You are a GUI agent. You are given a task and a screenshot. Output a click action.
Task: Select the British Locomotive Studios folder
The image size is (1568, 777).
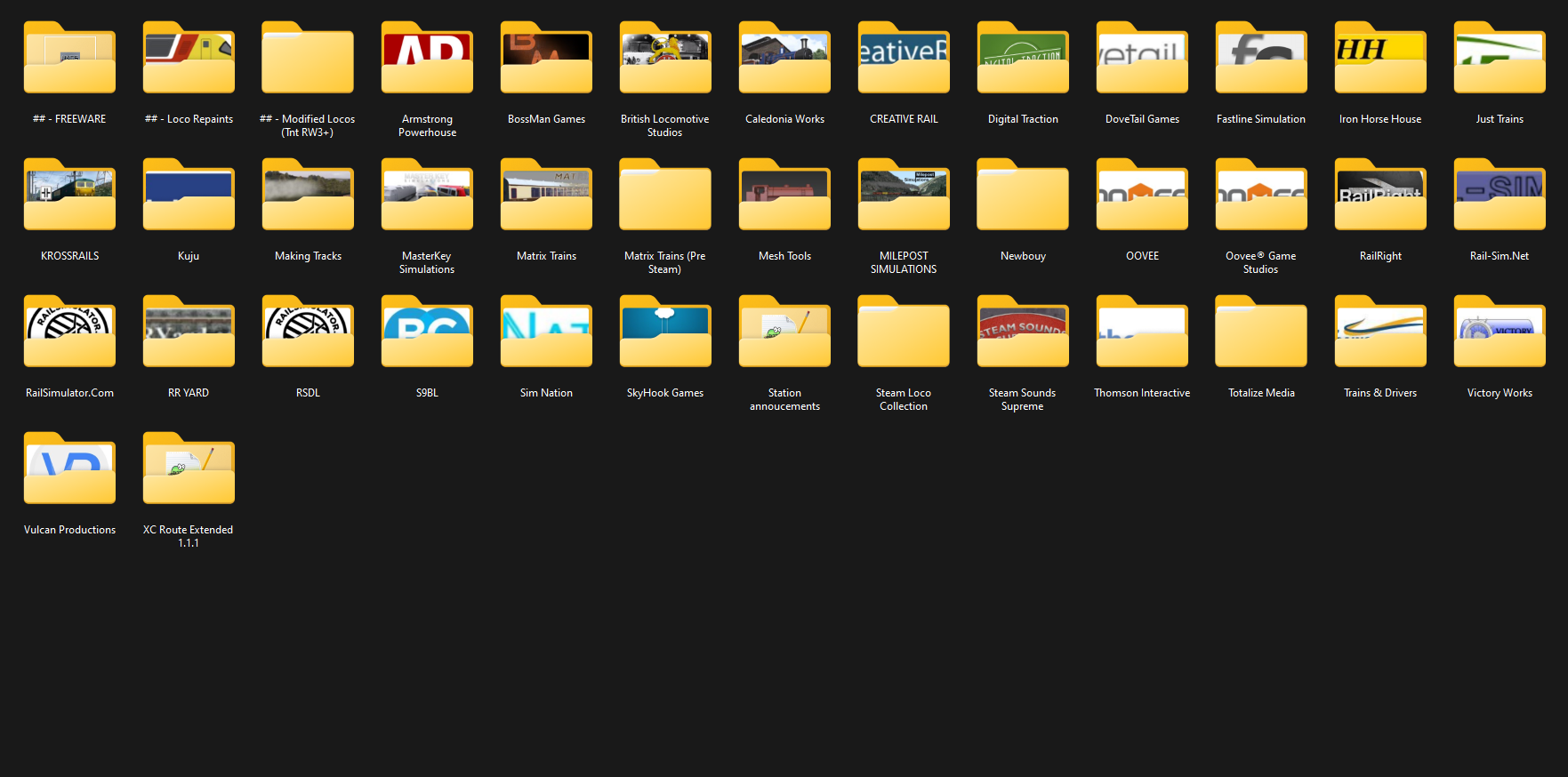(x=665, y=59)
